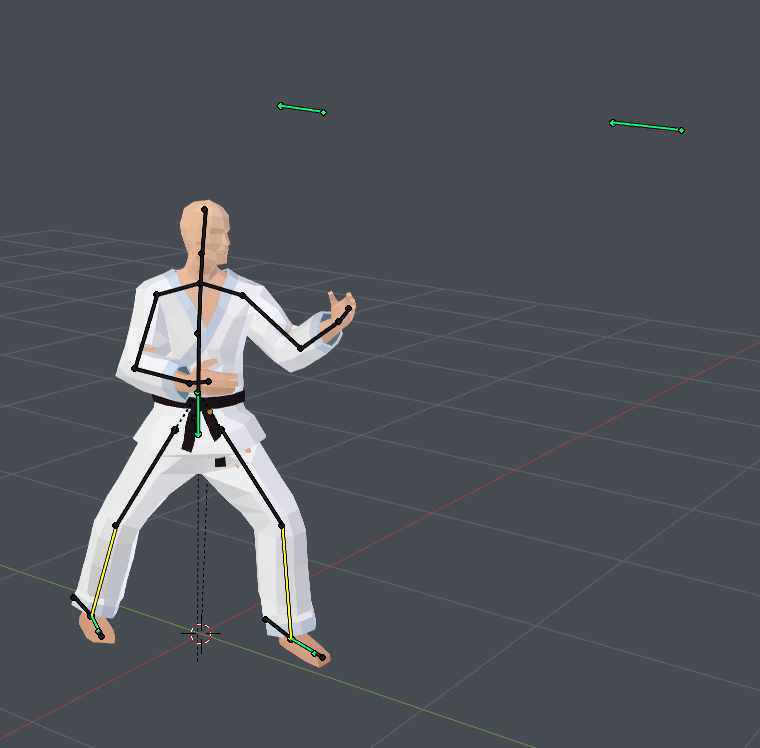Click the small black patch on the jacket hem
Image resolution: width=760 pixels, height=748 pixels.
click(221, 462)
